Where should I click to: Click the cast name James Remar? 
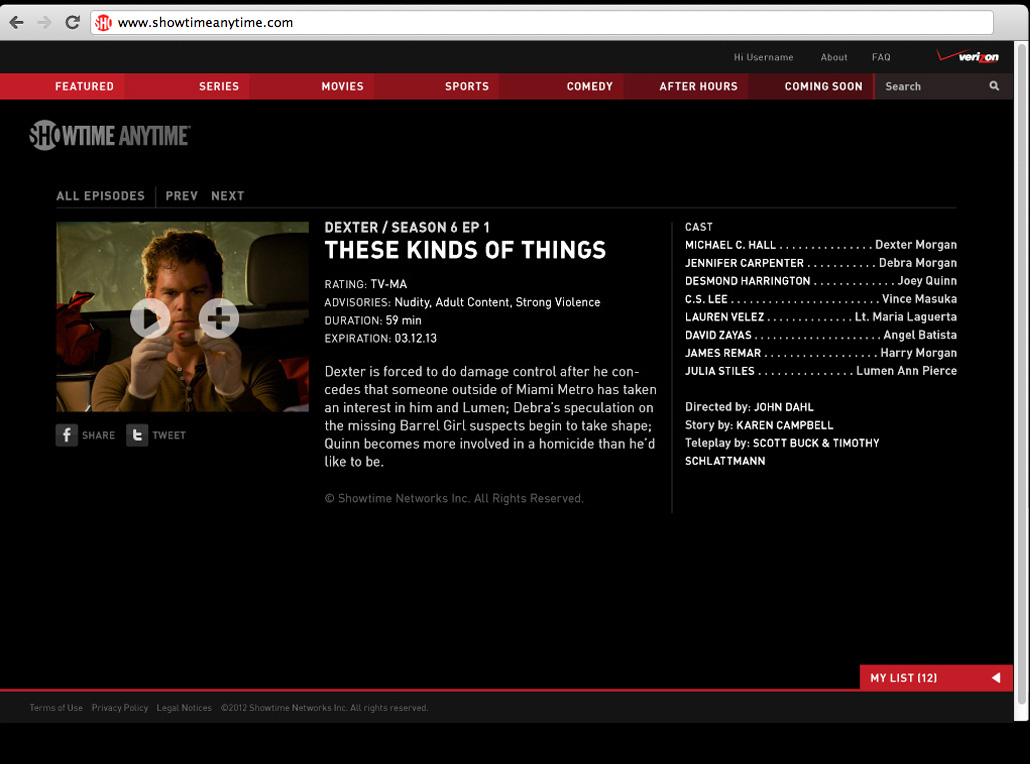[723, 353]
